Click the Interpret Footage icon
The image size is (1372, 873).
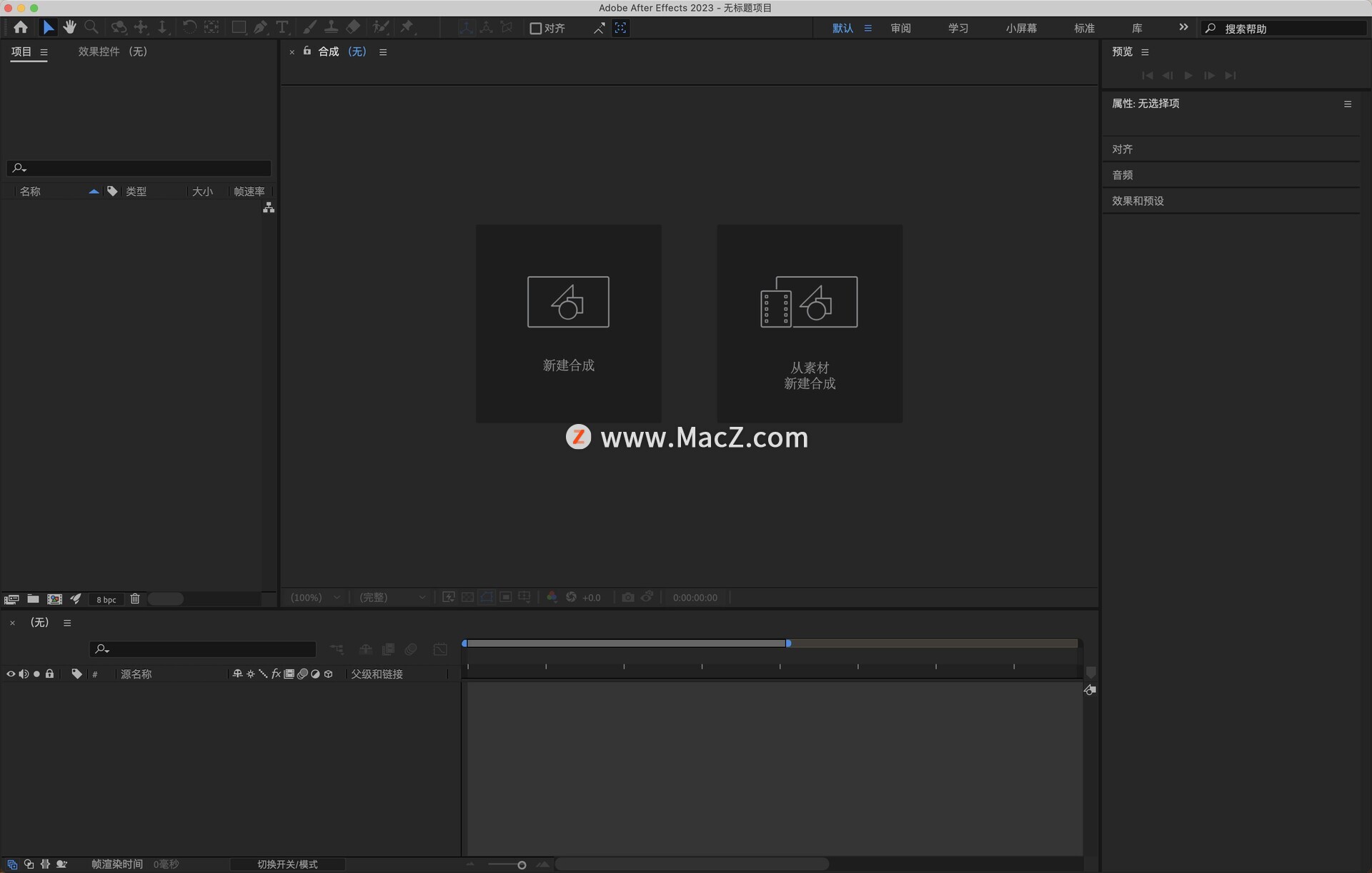(11, 599)
